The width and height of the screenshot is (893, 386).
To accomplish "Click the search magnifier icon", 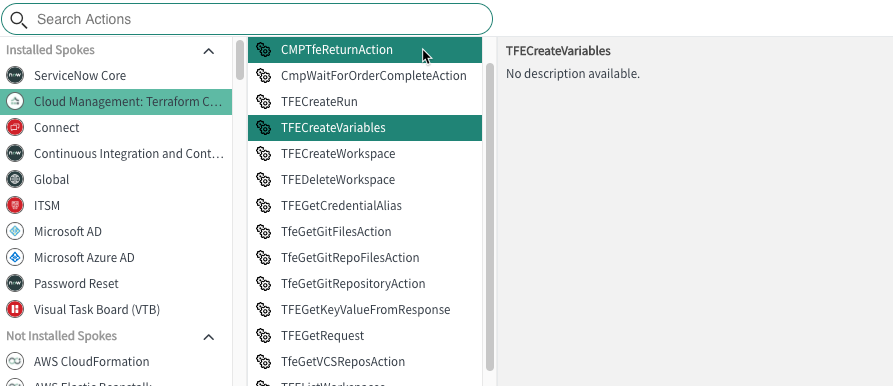I will click(x=19, y=20).
